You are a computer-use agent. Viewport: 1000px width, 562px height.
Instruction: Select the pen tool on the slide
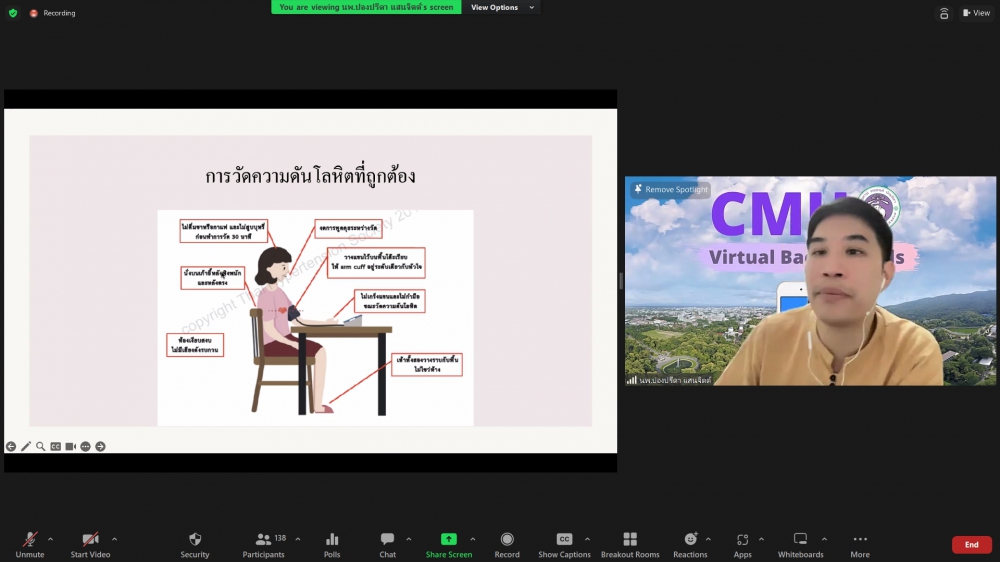click(26, 446)
